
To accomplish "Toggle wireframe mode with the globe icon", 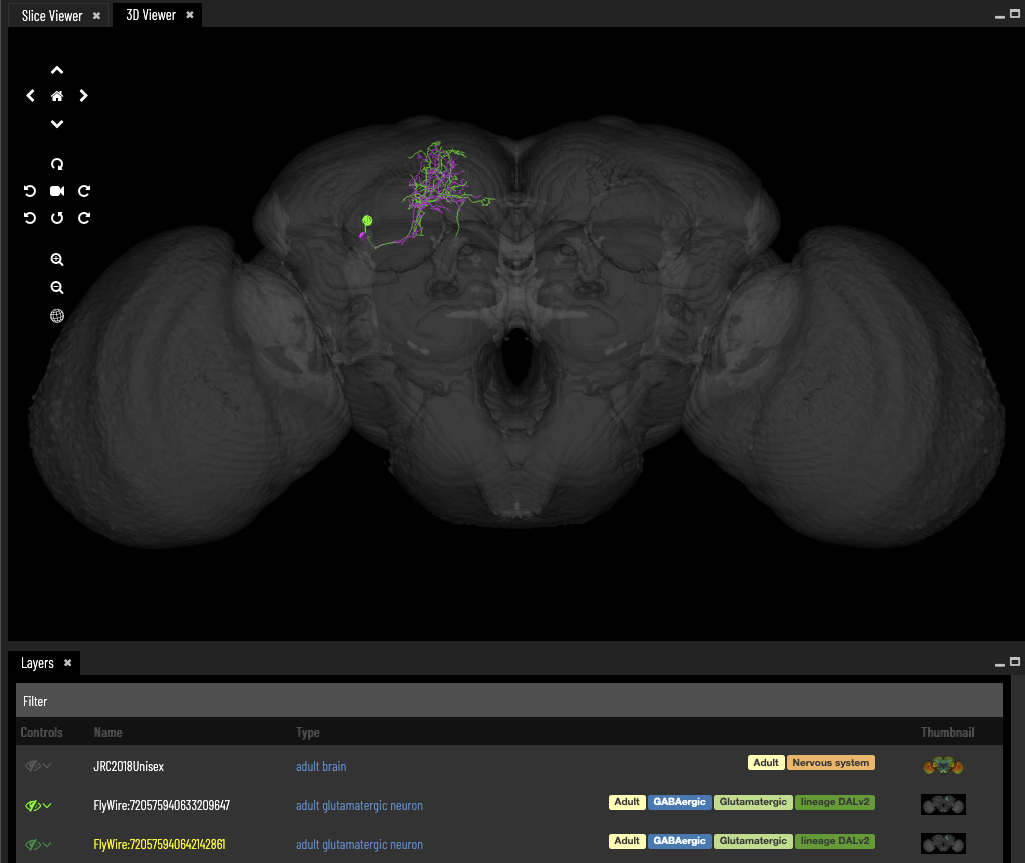I will click(57, 316).
